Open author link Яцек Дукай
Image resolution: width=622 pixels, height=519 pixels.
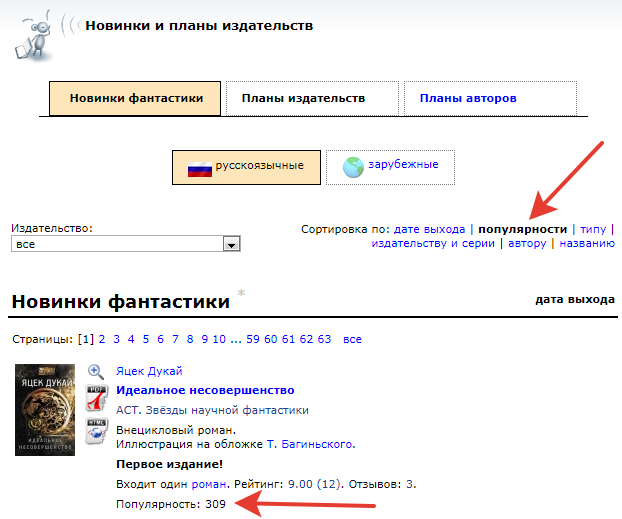click(x=149, y=371)
